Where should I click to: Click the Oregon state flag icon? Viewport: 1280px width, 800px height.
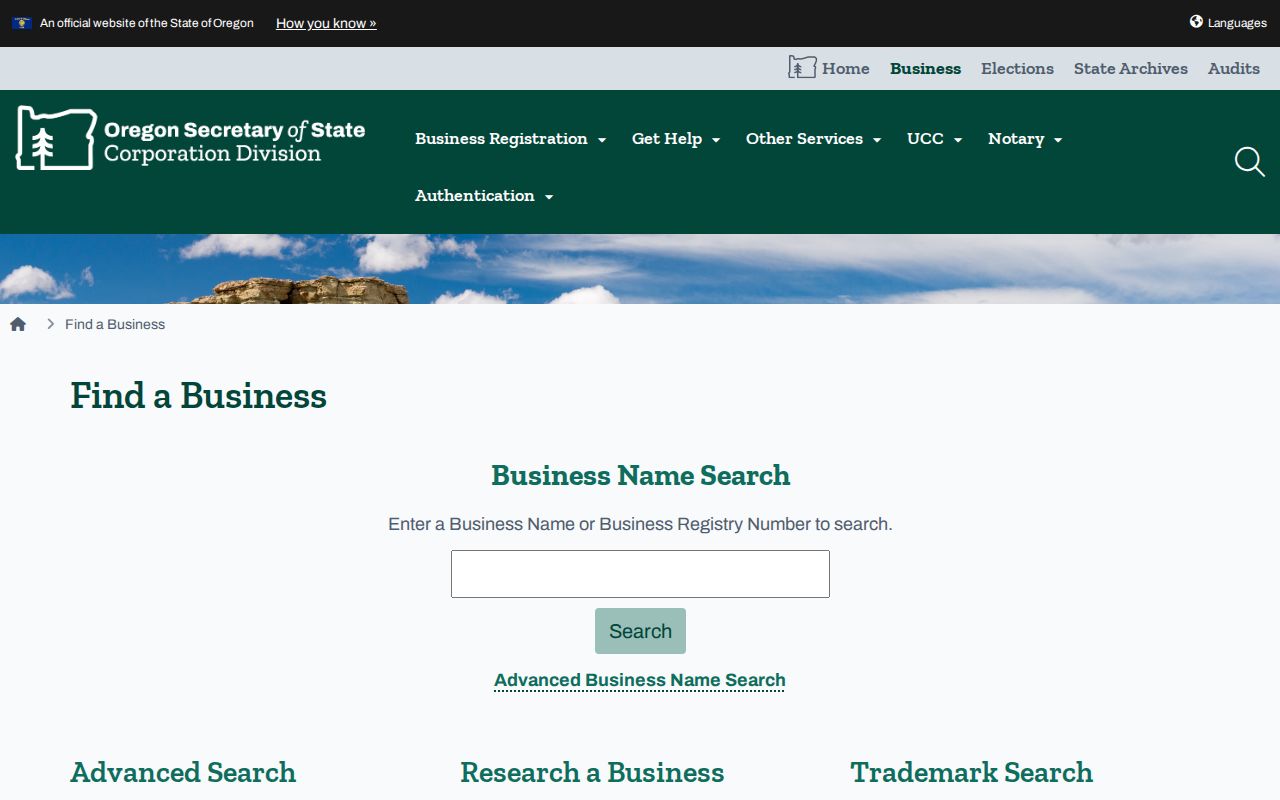pyautogui.click(x=22, y=23)
